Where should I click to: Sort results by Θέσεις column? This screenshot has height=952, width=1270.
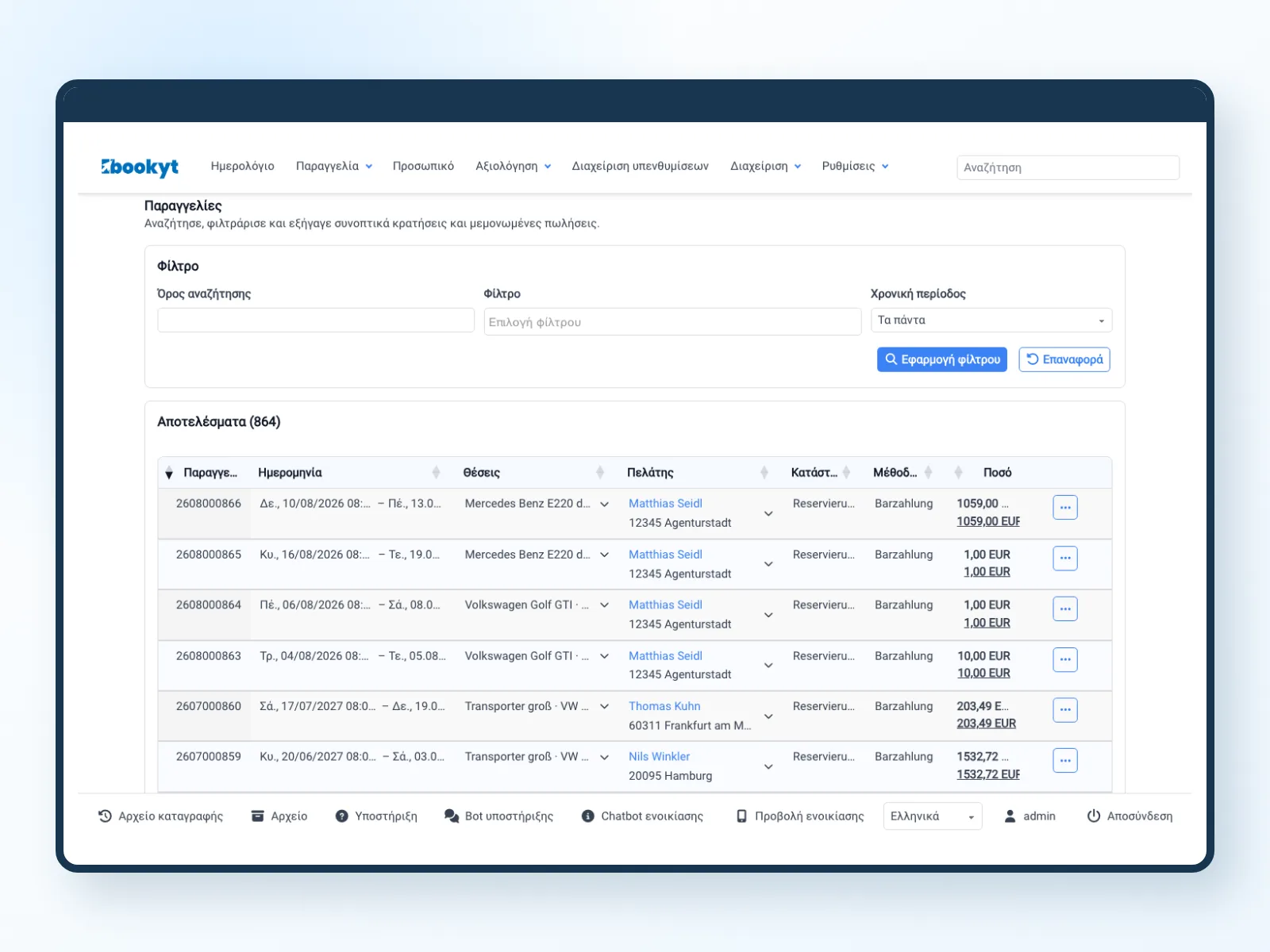pyautogui.click(x=600, y=473)
